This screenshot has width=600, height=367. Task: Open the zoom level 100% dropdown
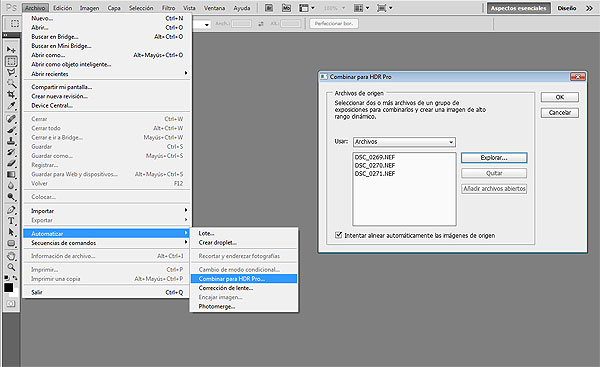tap(334, 8)
